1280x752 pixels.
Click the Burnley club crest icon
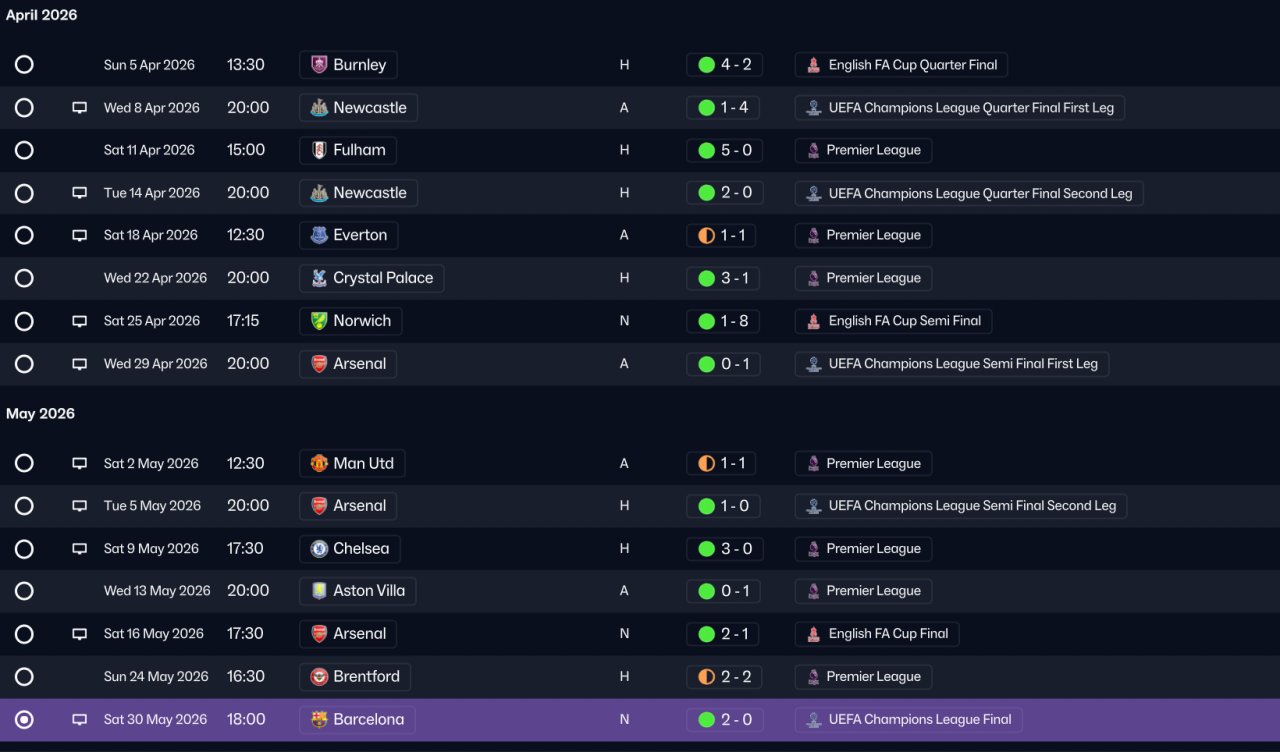[319, 65]
